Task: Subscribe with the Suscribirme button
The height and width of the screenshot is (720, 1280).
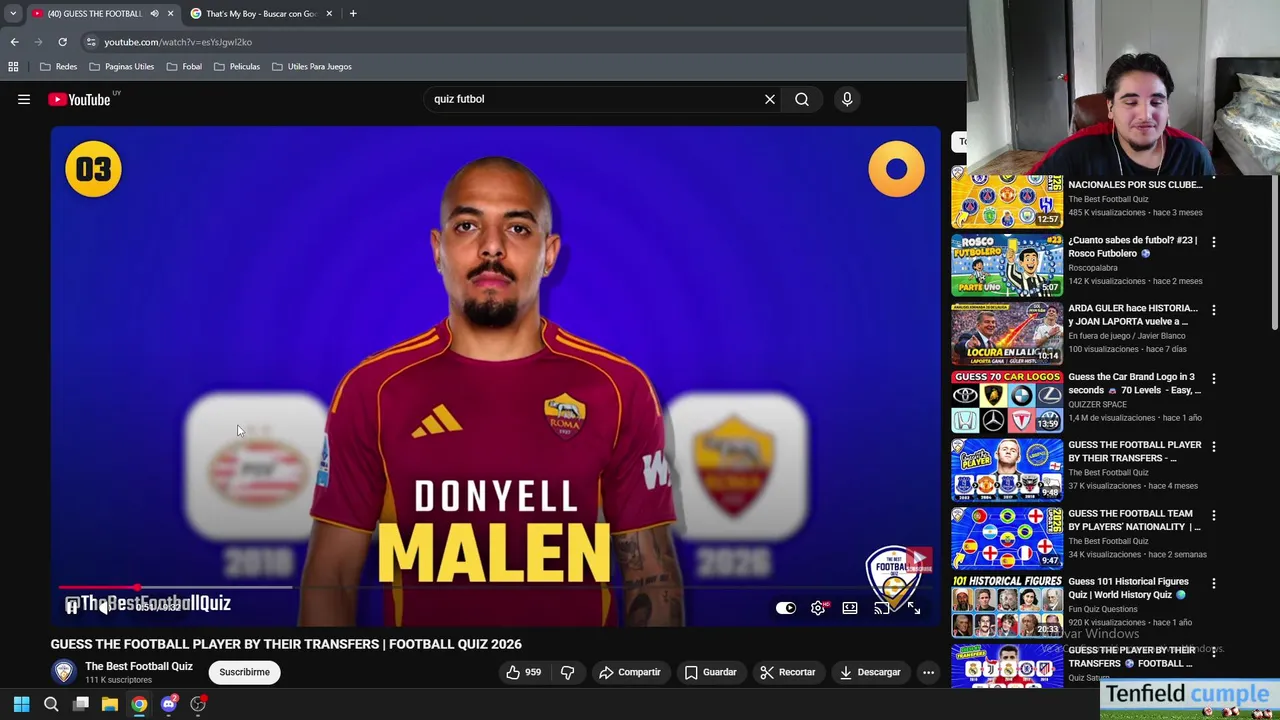Action: click(245, 672)
